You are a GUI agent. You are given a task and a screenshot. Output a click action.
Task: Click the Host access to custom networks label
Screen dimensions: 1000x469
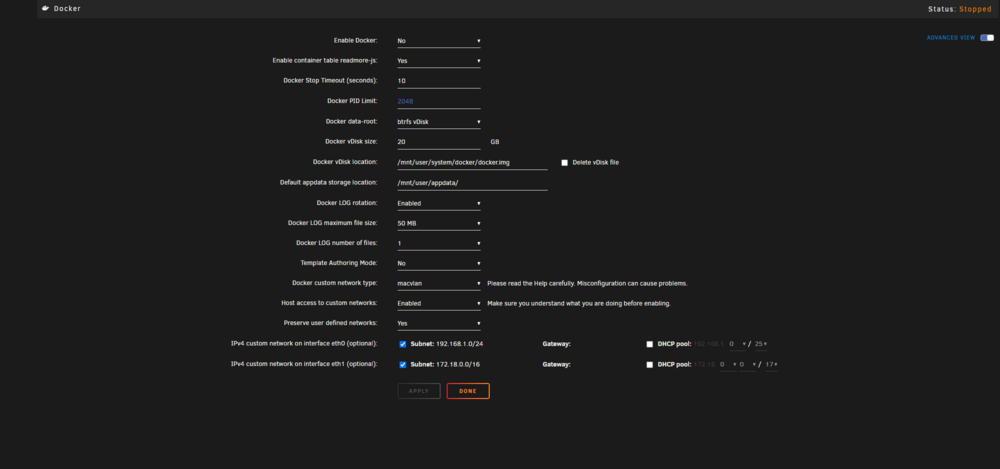coord(330,303)
